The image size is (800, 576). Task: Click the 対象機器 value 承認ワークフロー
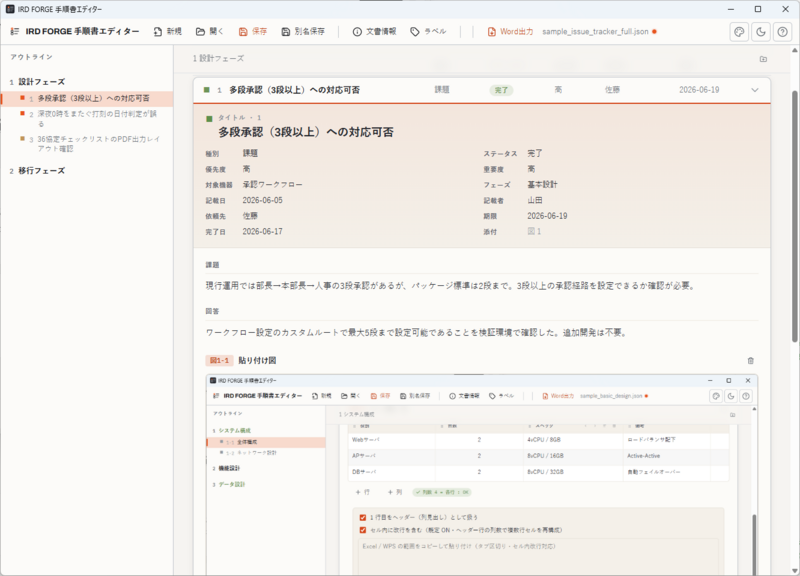click(x=272, y=185)
